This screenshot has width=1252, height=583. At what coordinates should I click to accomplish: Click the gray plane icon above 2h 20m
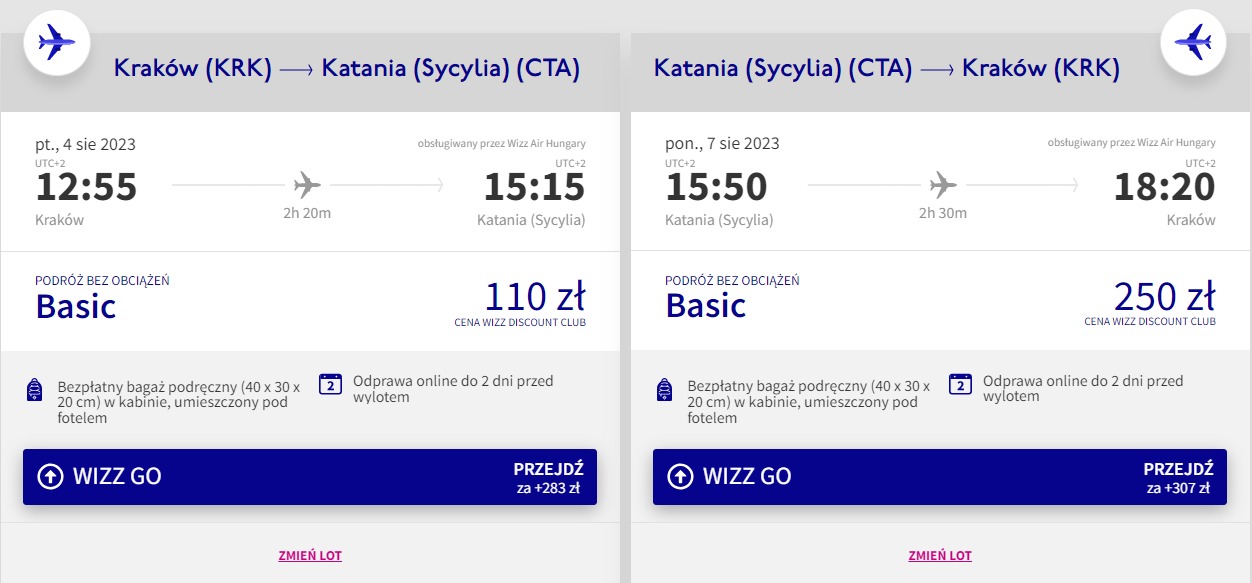307,185
